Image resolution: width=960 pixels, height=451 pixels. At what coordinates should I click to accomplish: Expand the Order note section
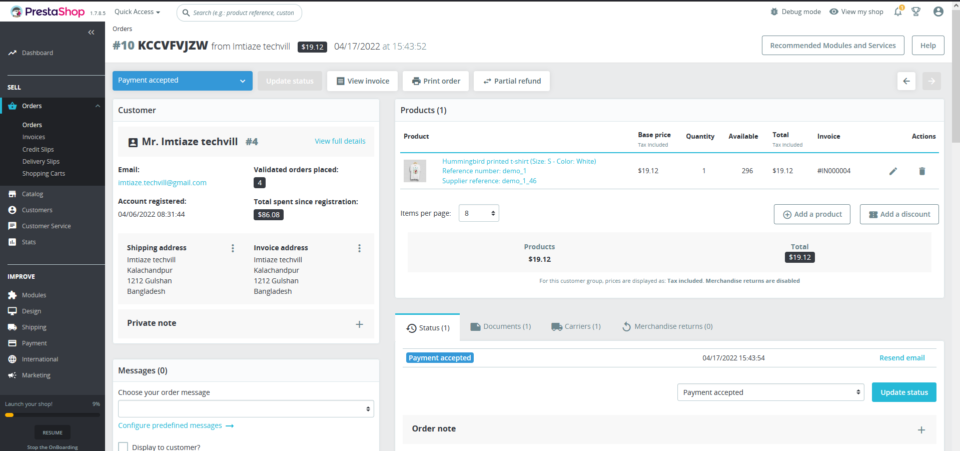(x=921, y=429)
